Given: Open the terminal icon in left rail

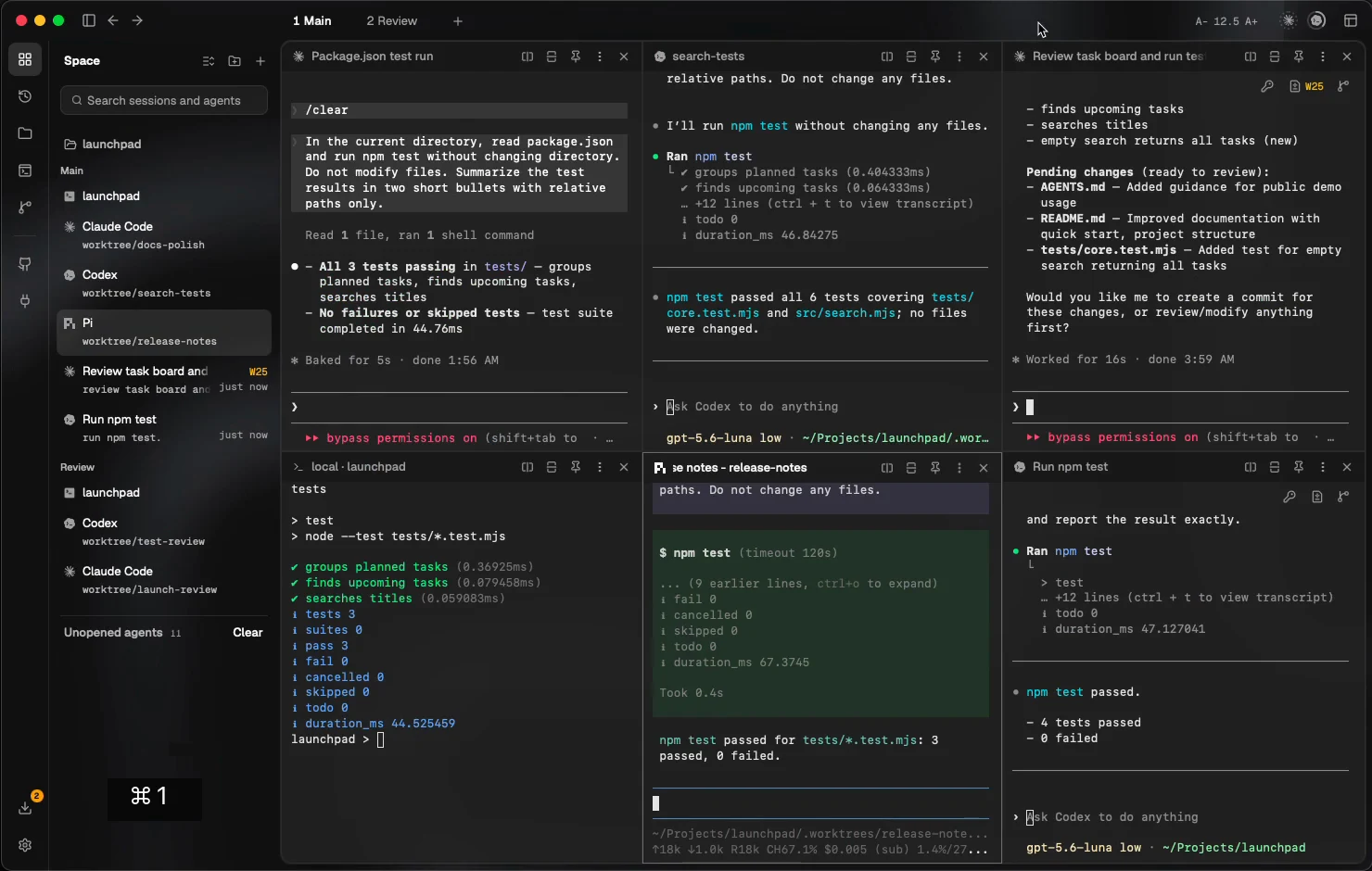Looking at the screenshot, I should click(x=25, y=170).
